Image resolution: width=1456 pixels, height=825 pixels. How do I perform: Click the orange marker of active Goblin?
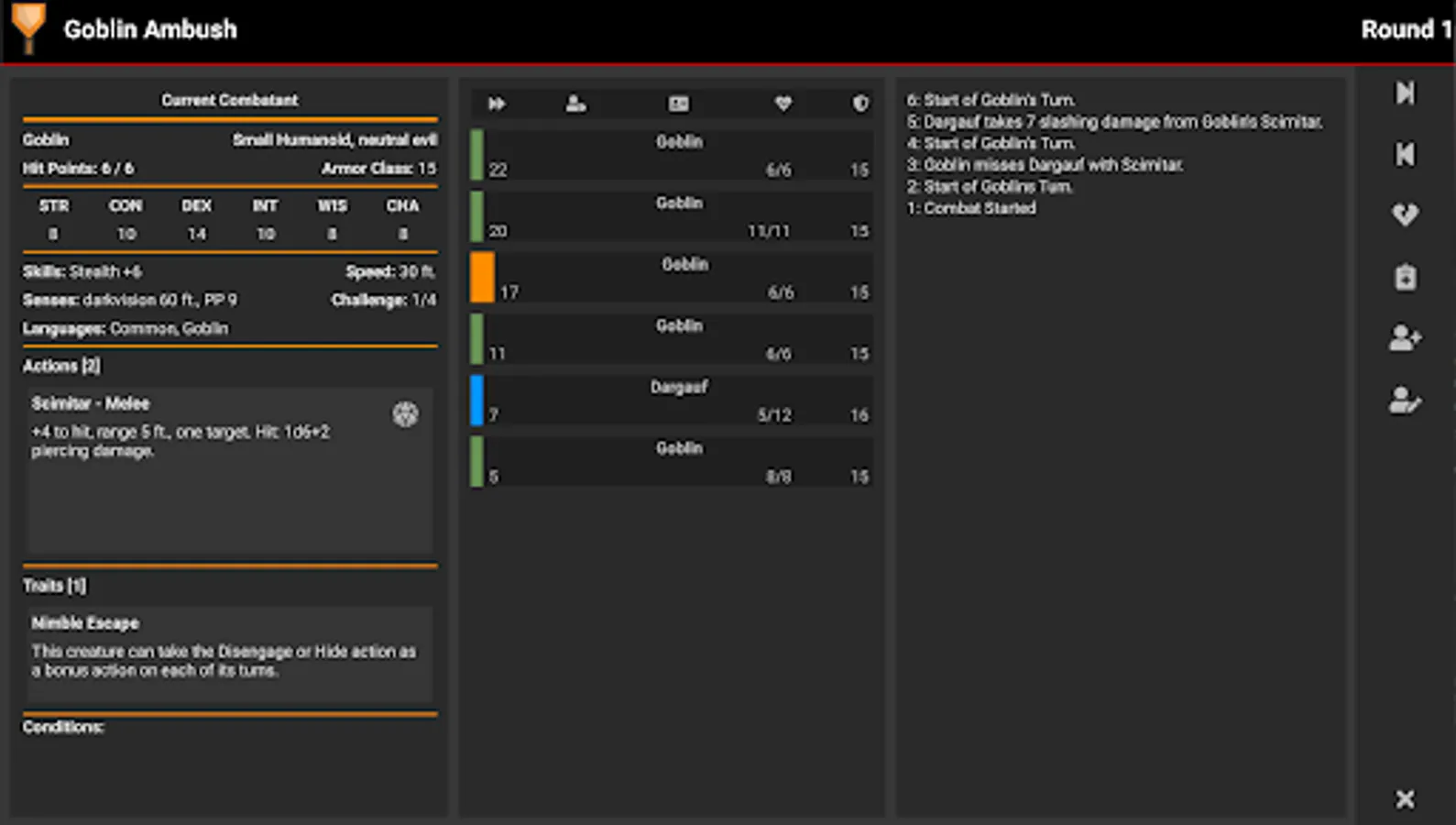tap(482, 278)
